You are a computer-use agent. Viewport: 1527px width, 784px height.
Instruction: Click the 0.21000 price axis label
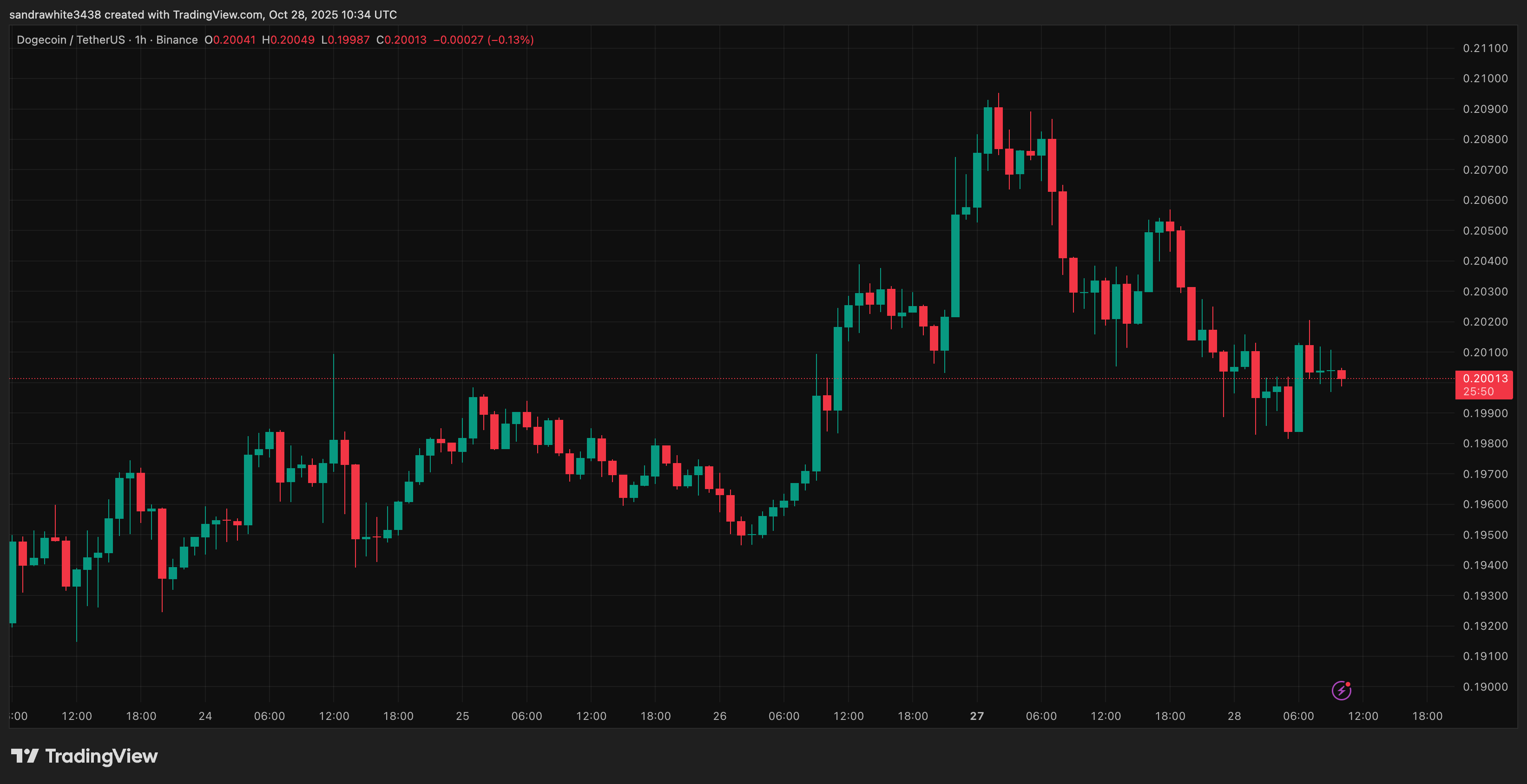pyautogui.click(x=1485, y=78)
